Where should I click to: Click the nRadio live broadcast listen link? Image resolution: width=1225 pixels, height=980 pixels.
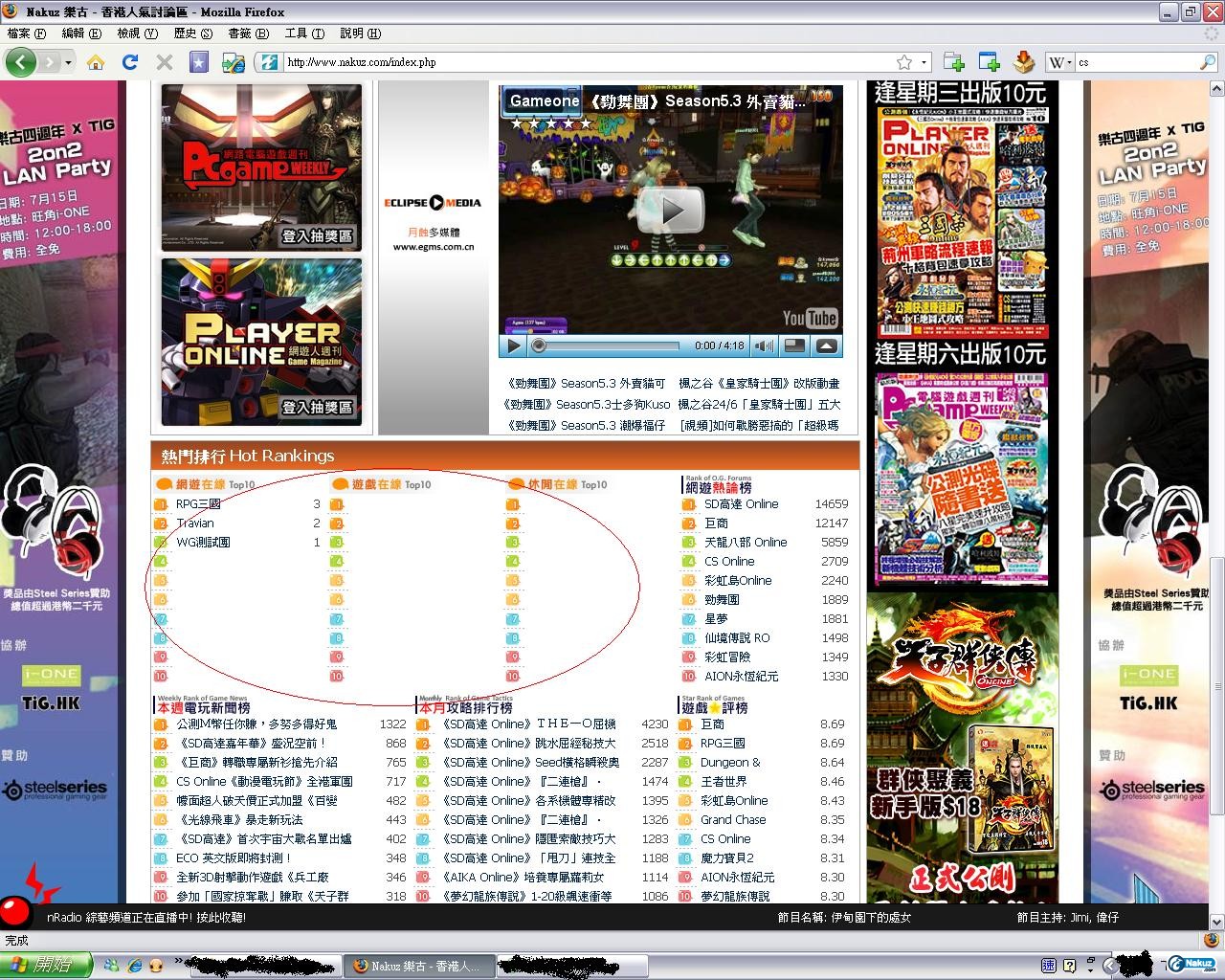146,918
